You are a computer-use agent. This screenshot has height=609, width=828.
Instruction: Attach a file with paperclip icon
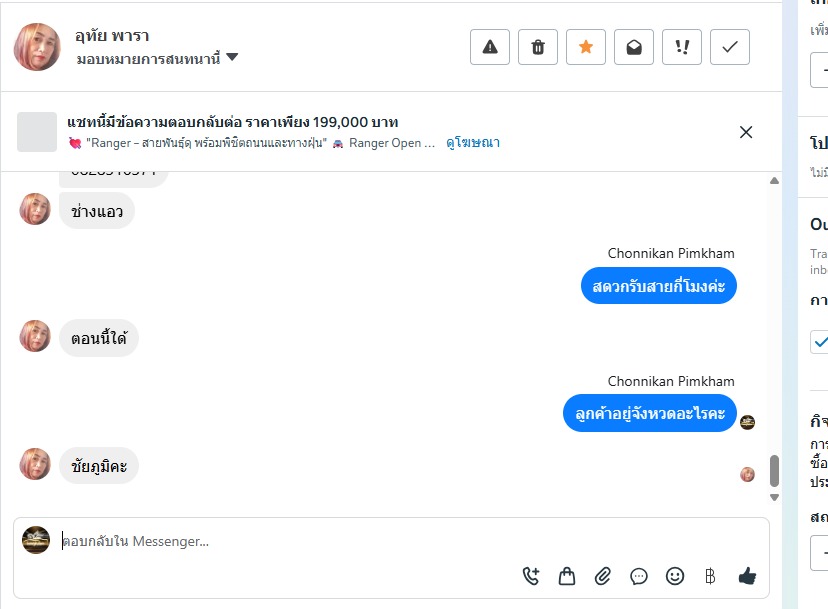click(603, 576)
